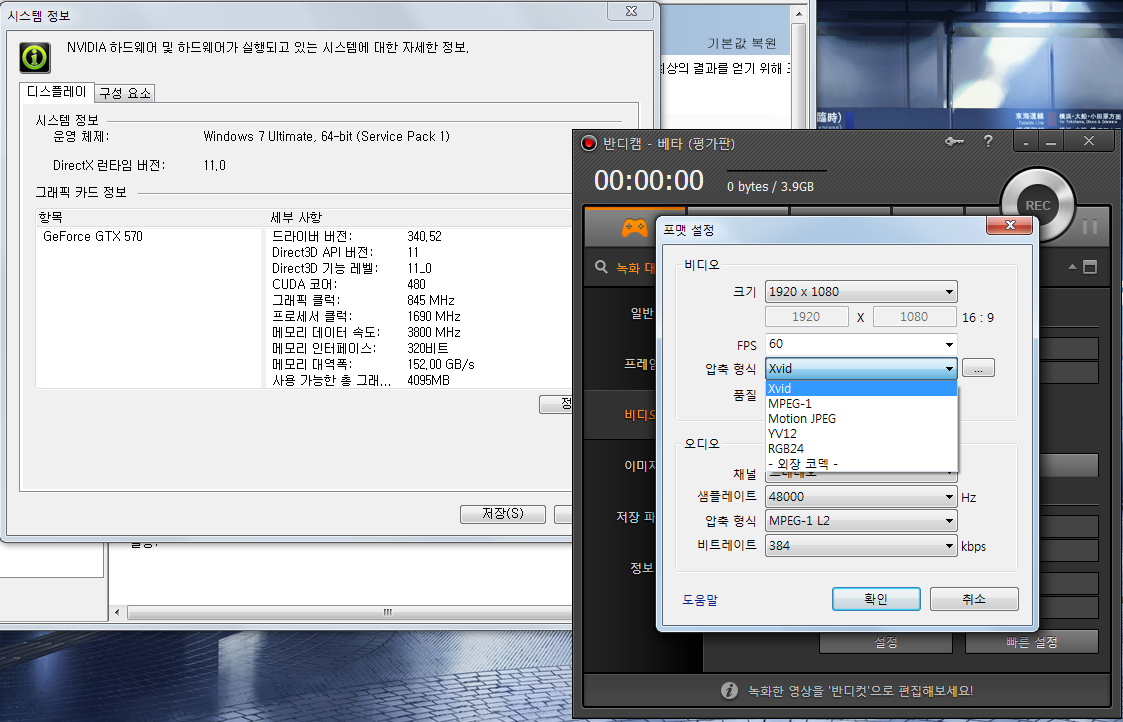
Task: Select the 저장 파 section in Bandicam sidebar
Action: tap(635, 516)
